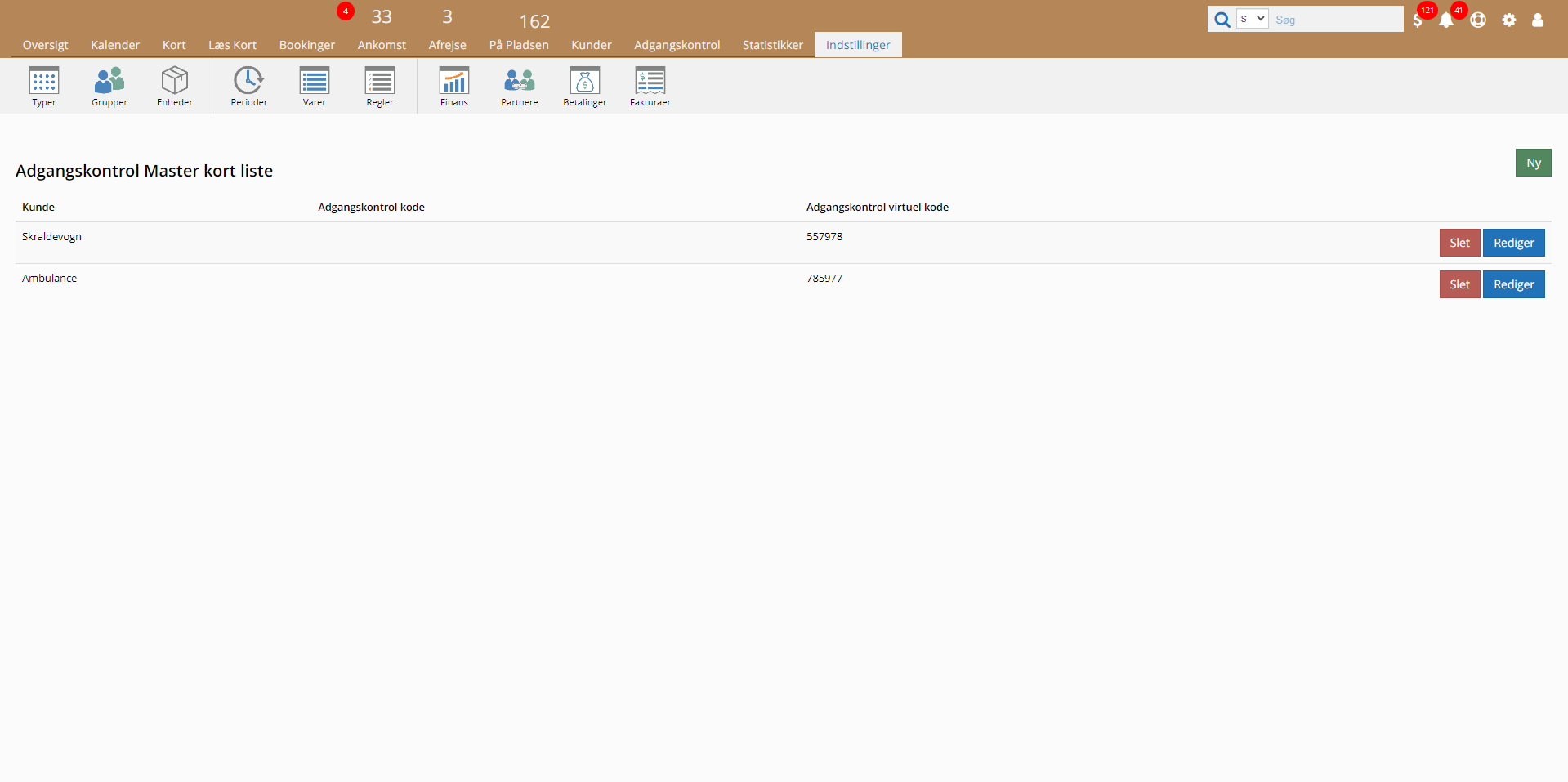This screenshot has width=1568, height=782.
Task: Click the user profile icon
Action: click(1538, 20)
